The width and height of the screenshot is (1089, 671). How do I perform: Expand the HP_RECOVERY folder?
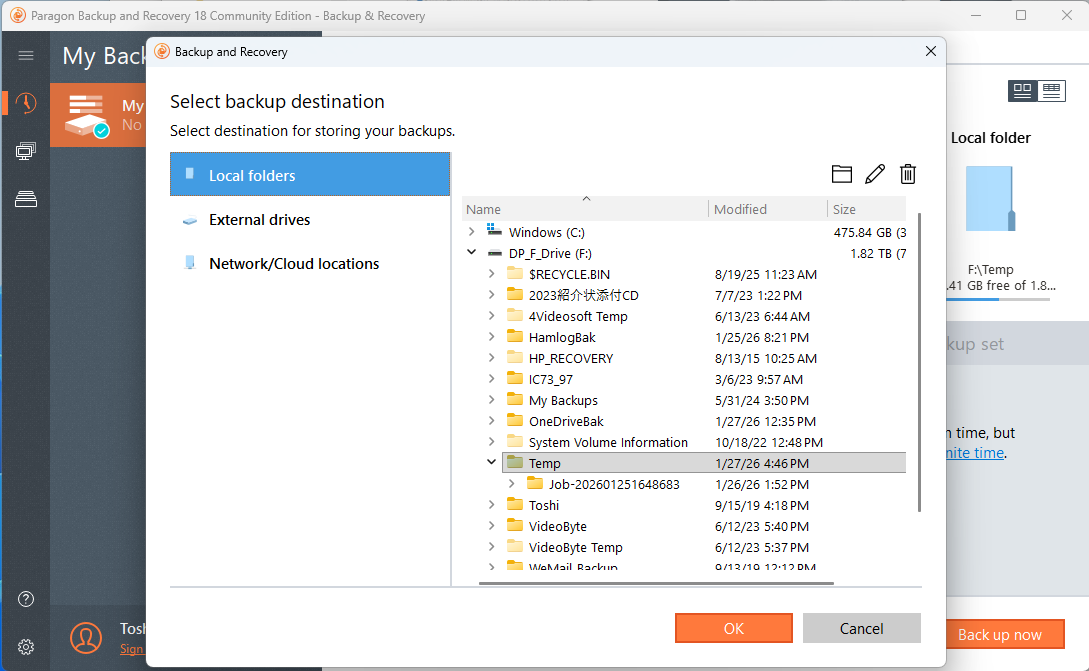[x=492, y=358]
